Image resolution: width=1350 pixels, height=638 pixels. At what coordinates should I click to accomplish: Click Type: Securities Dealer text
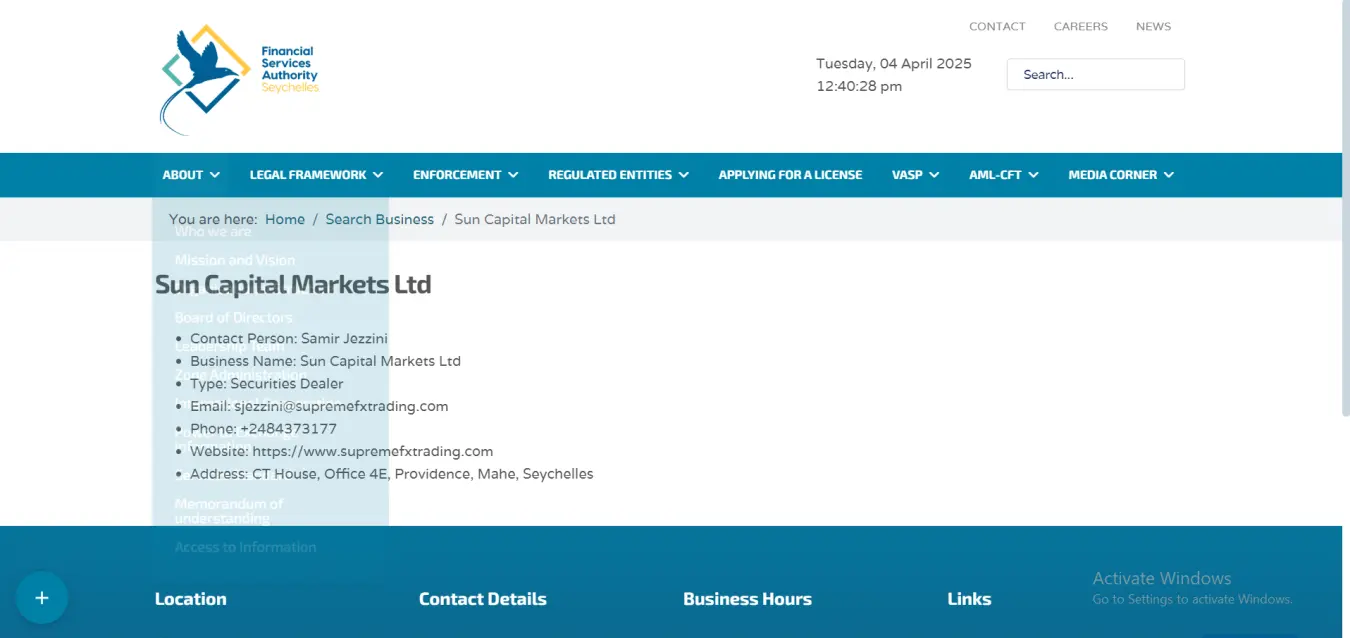[267, 384]
